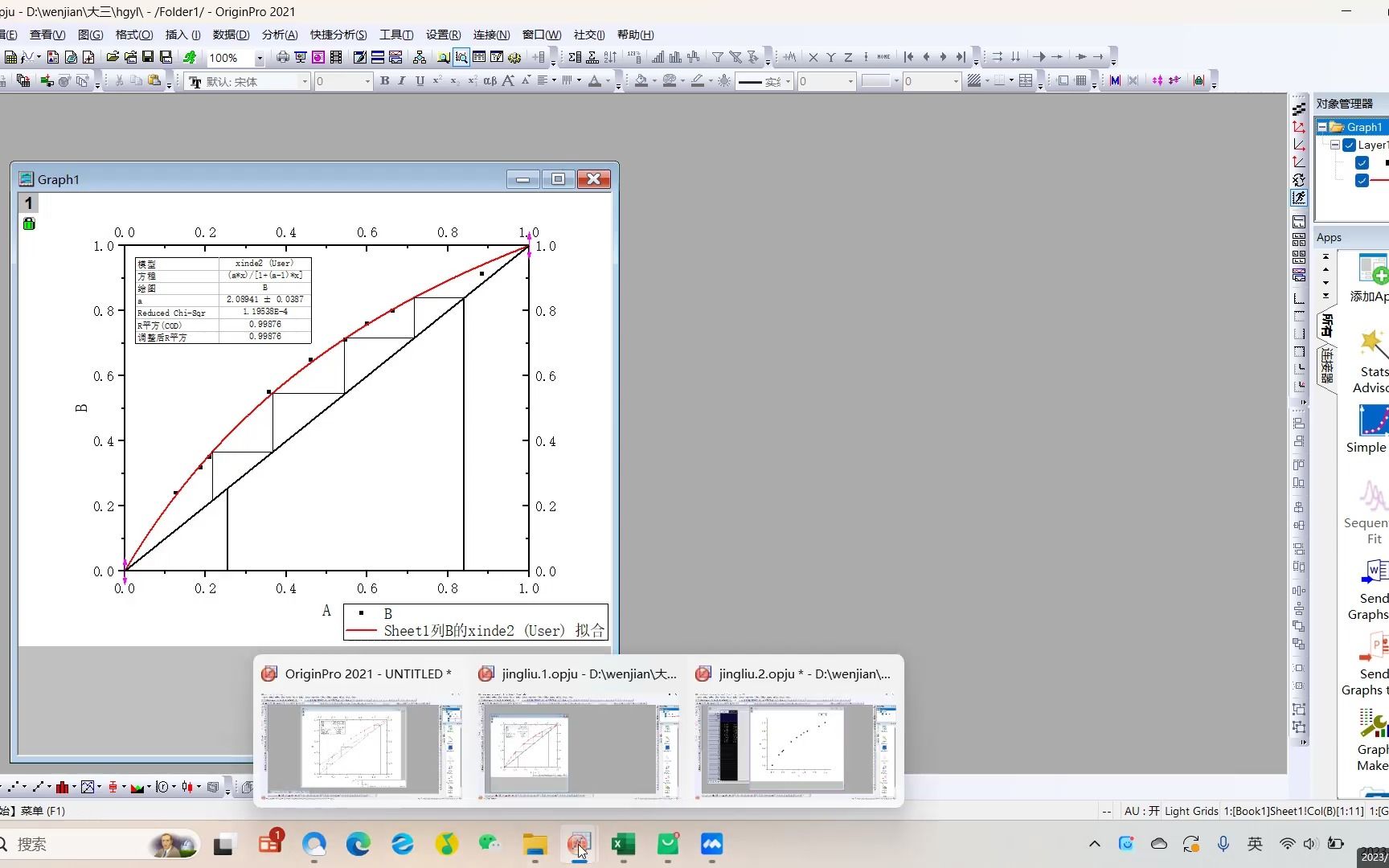Click the layer 1 button in Graph1
Image resolution: width=1389 pixels, height=868 pixels.
point(28,203)
